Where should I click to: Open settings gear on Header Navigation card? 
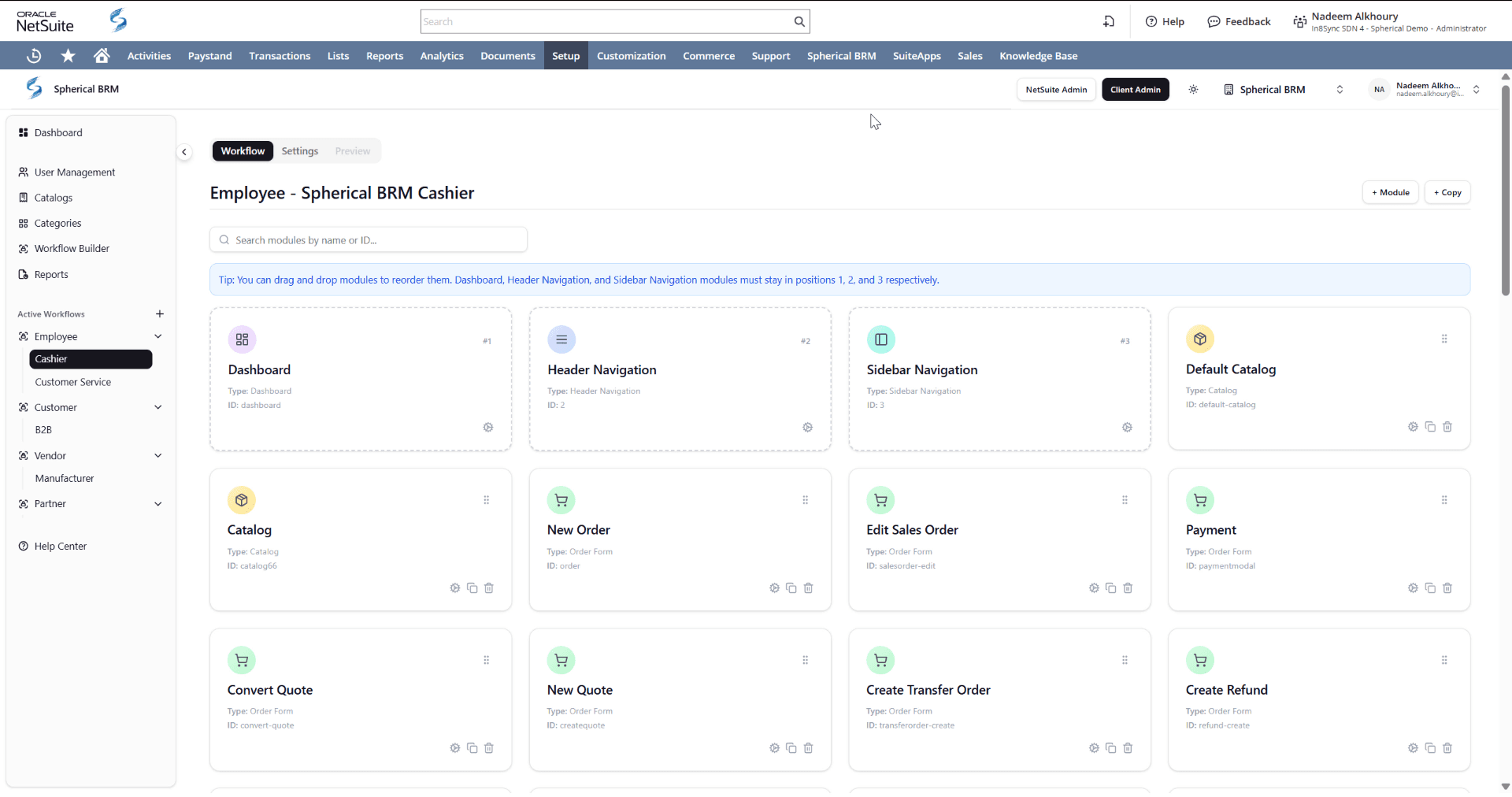(x=807, y=428)
